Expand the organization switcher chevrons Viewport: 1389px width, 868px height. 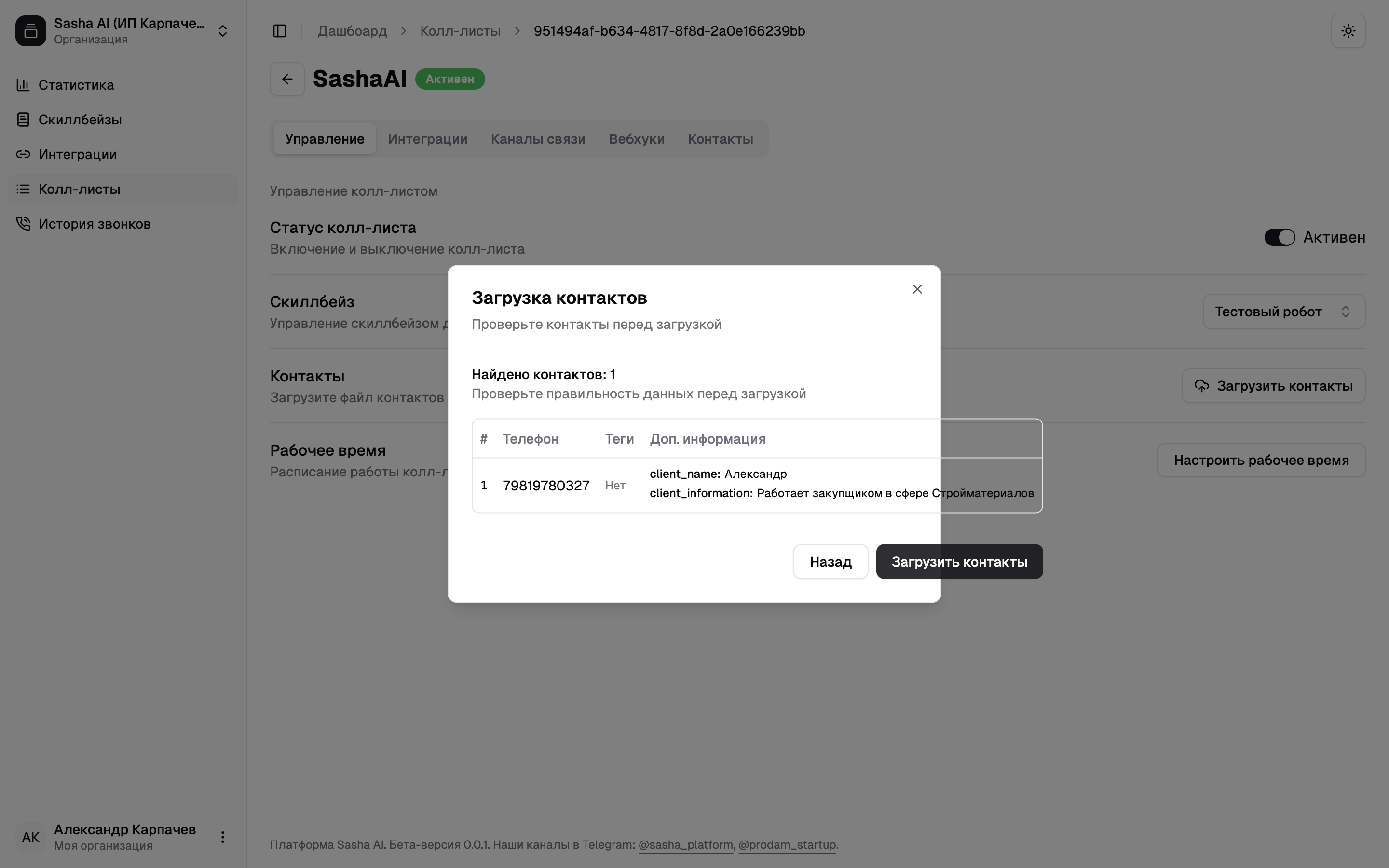point(223,31)
